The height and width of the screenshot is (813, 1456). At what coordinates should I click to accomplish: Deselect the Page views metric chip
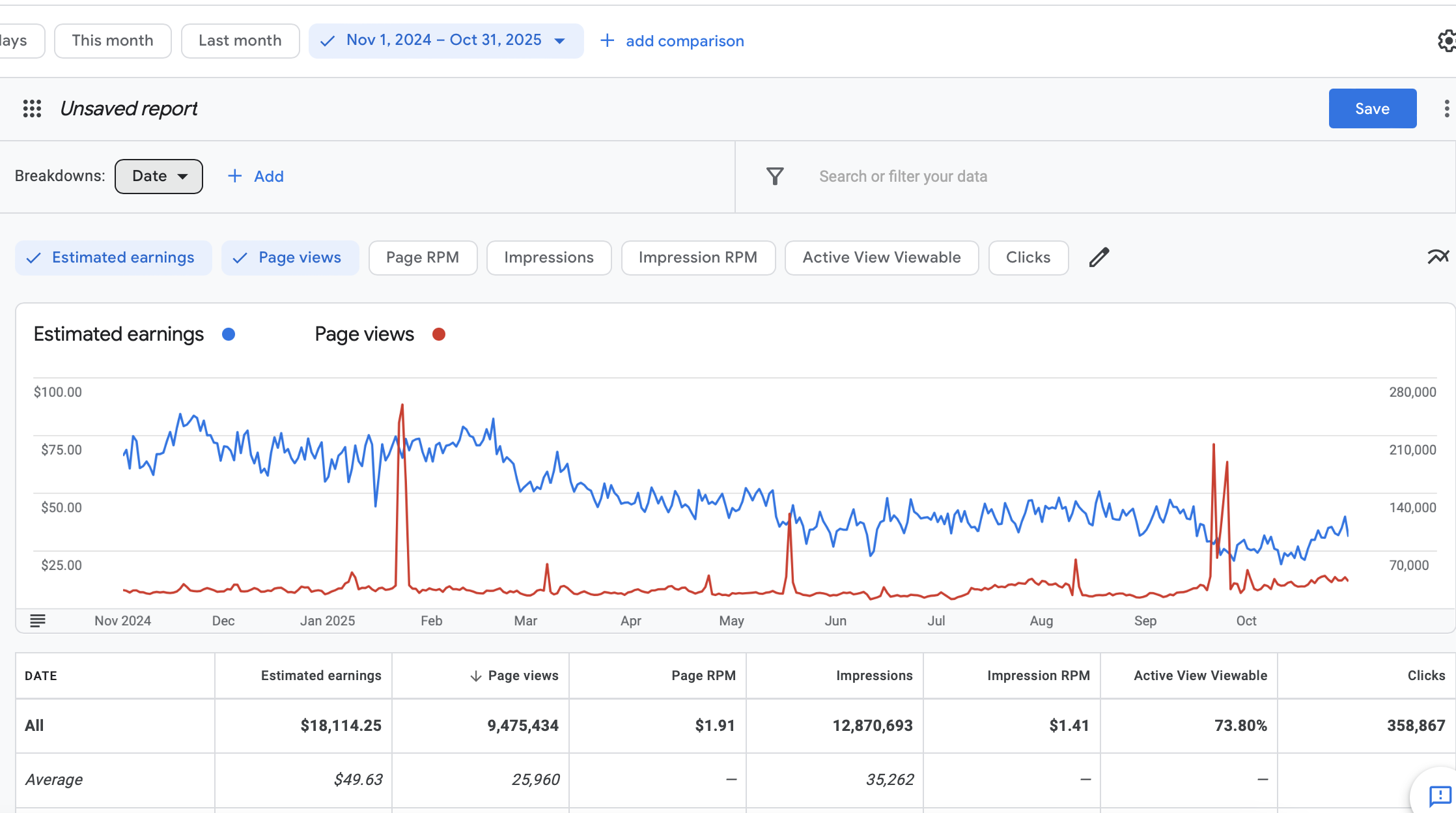tap(290, 258)
